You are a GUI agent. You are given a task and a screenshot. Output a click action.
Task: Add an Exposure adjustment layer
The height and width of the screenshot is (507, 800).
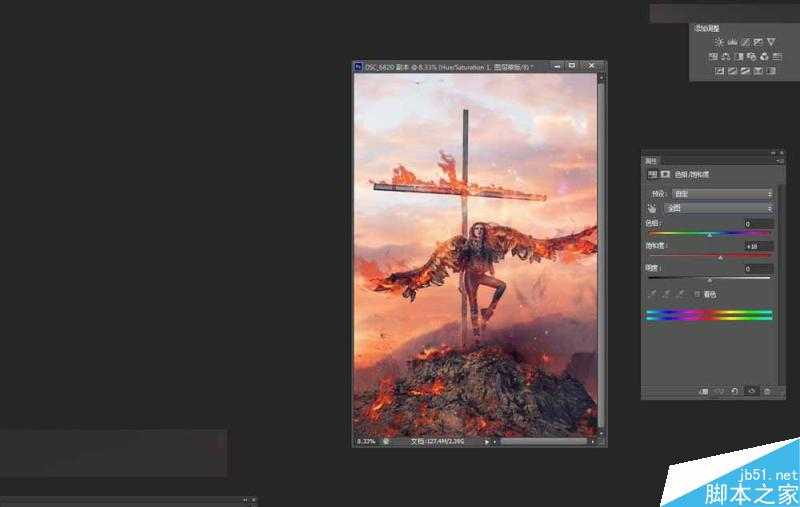click(757, 42)
